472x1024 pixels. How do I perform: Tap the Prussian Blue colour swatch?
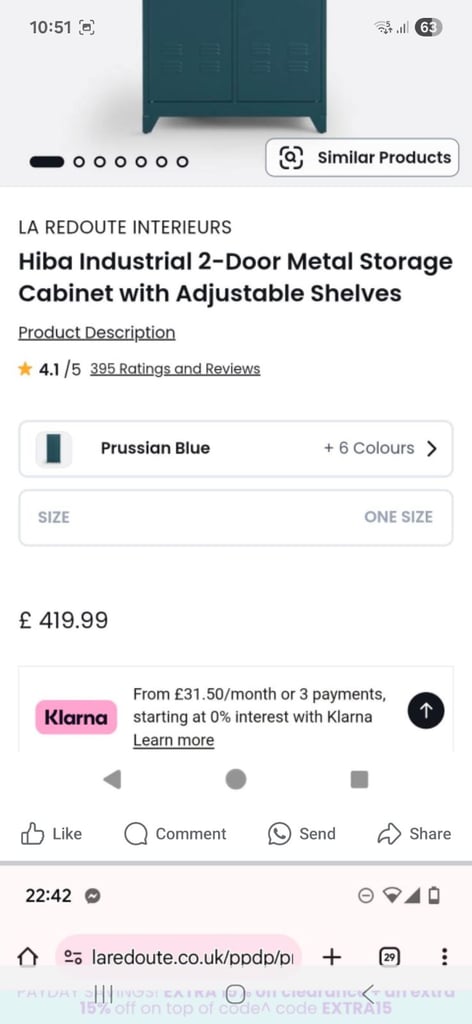pyautogui.click(x=54, y=449)
